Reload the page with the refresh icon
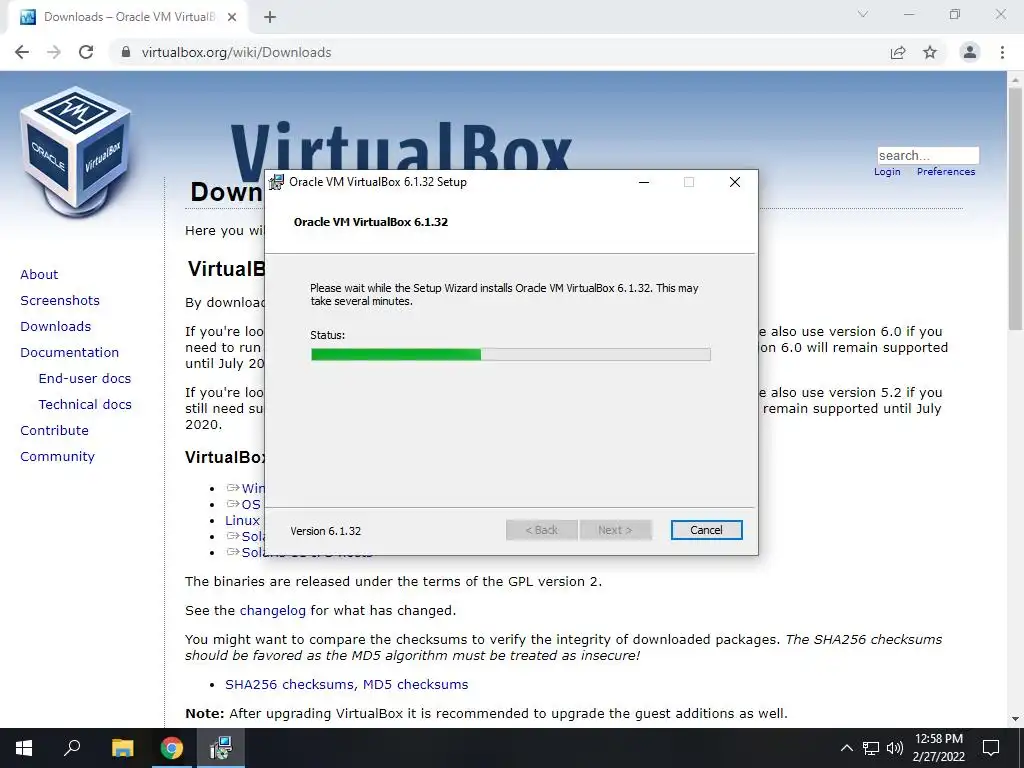 (x=86, y=52)
